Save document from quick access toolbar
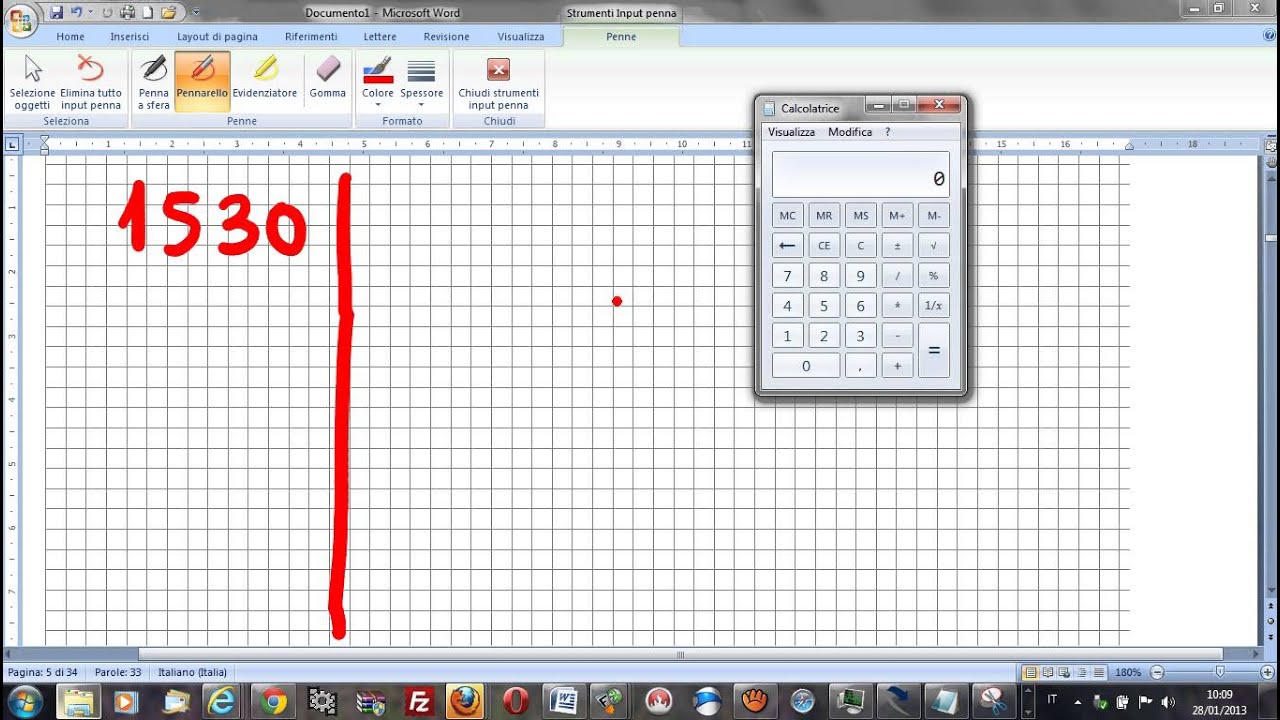 click(56, 12)
